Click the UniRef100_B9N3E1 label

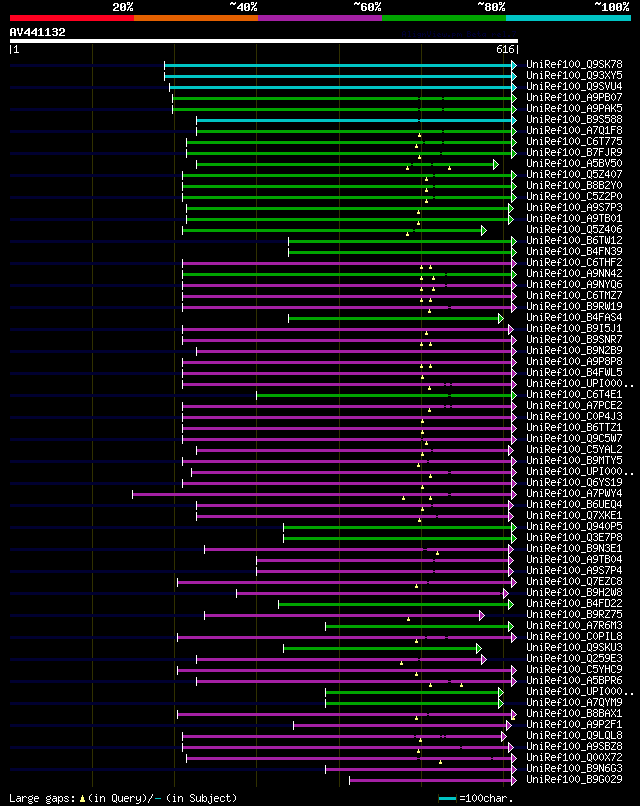[x=574, y=548]
